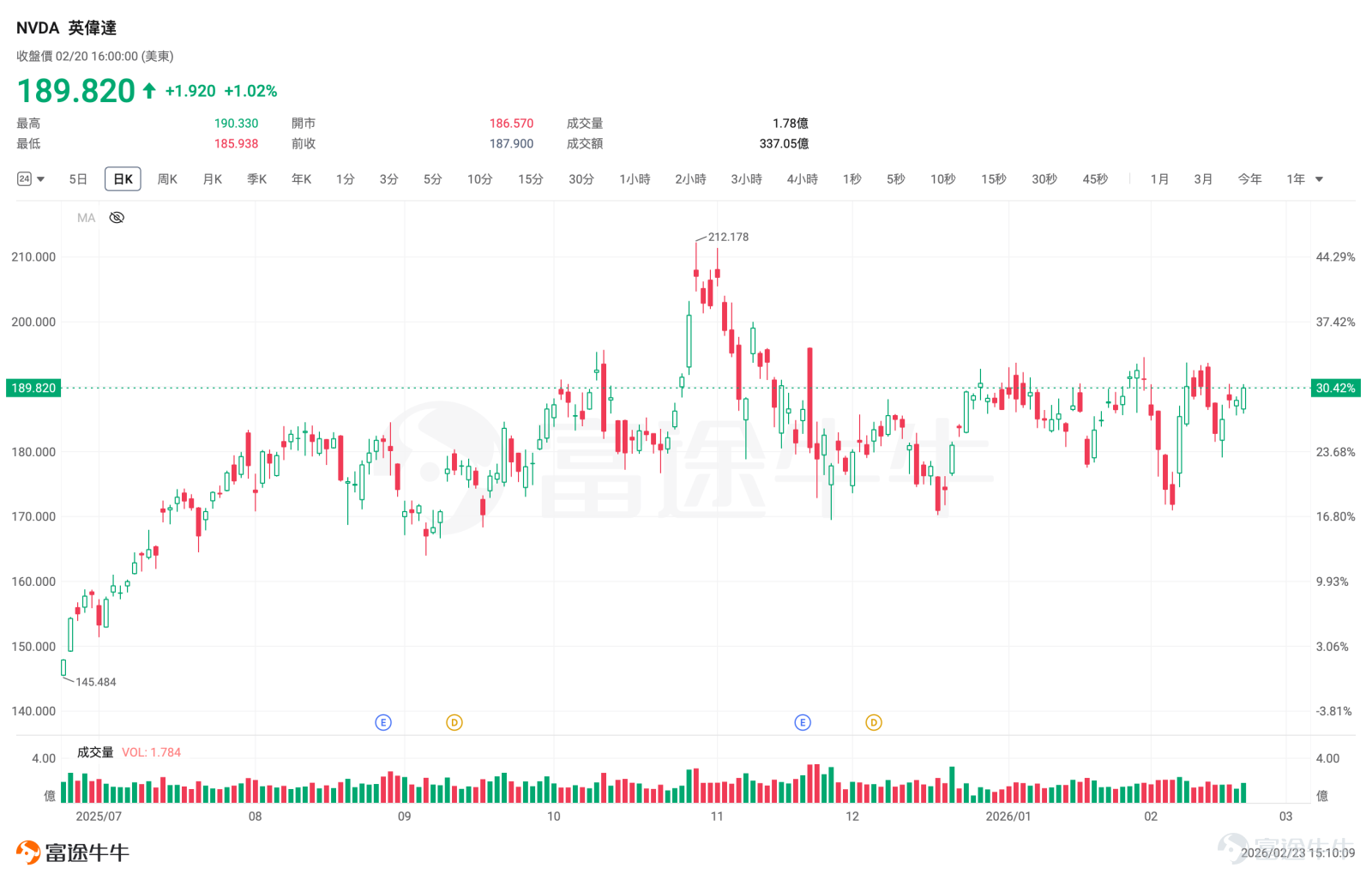
Task: Click the 收盤價 02/20 16:00:00 timestamp
Action: pyautogui.click(x=95, y=57)
